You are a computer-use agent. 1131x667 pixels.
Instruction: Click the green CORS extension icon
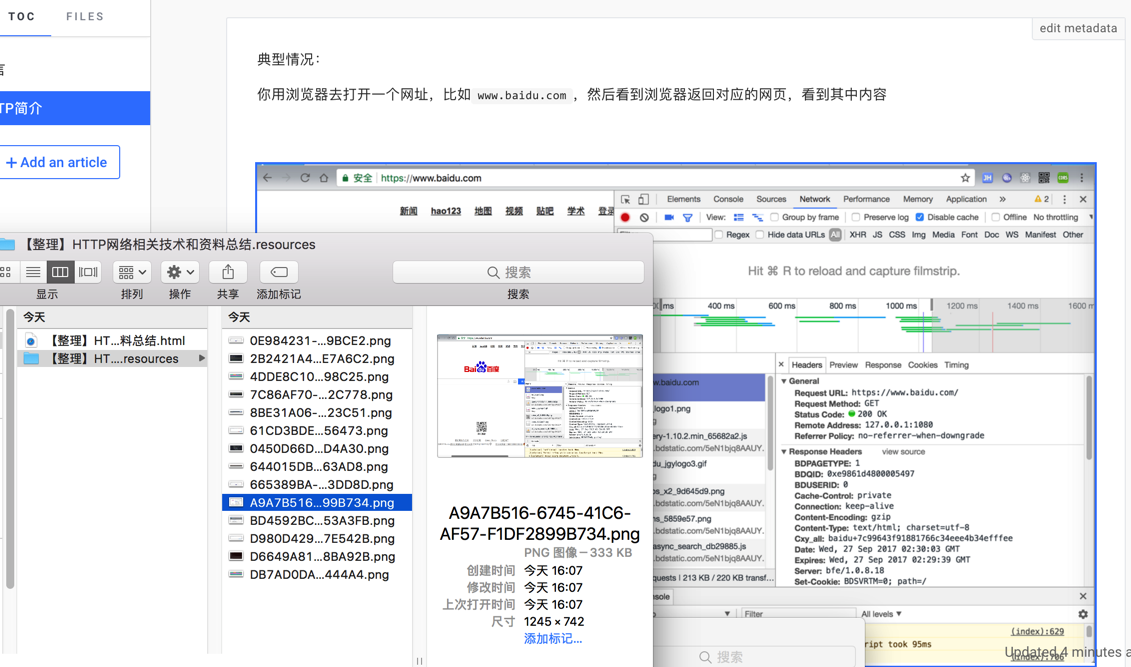(1062, 177)
